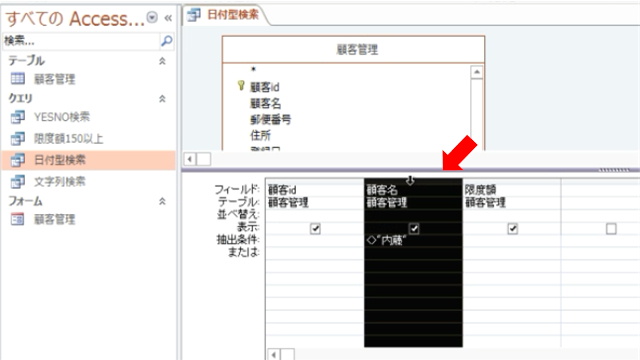Open the 顧客管理 form icon
640x360 pixels.
[x=18, y=220]
